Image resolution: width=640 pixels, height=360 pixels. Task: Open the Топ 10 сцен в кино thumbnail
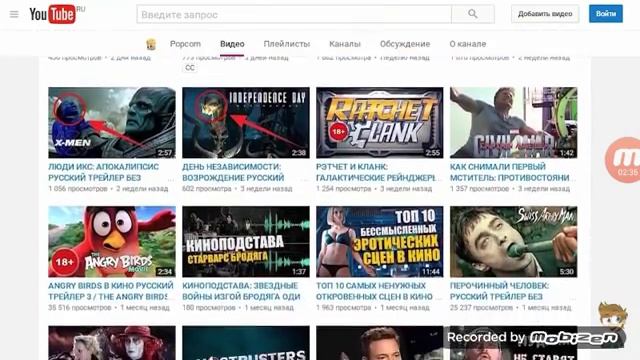click(380, 242)
